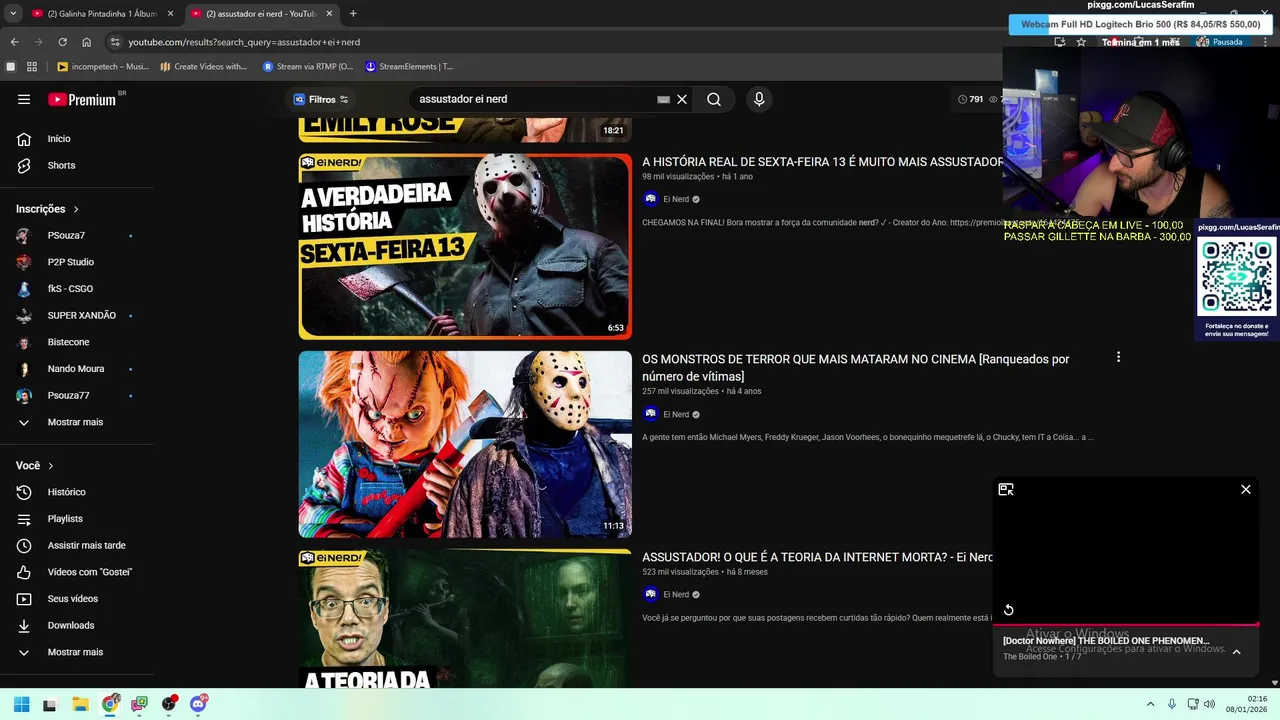
Task: Select the assustador ei nerd YouTube tab
Action: [261, 14]
